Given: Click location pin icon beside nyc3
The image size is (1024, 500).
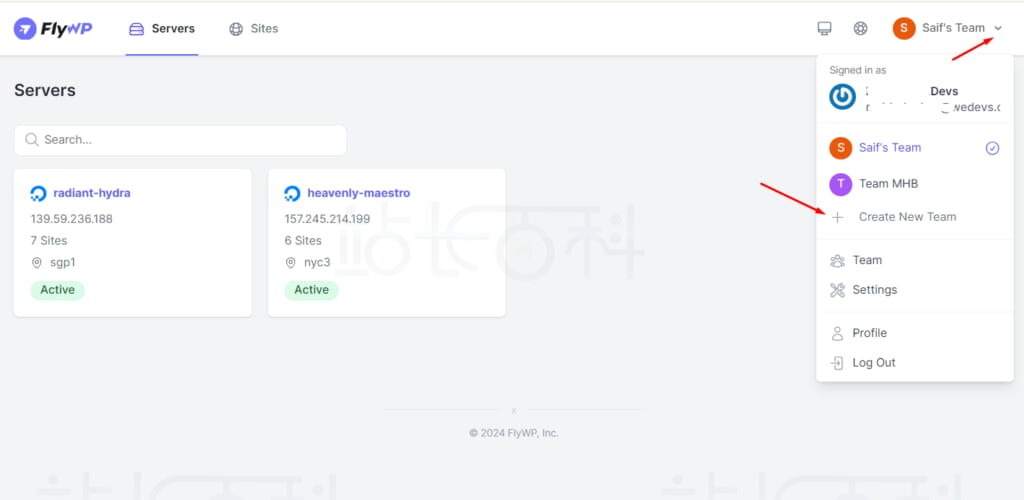Looking at the screenshot, I should pyautogui.click(x=290, y=262).
